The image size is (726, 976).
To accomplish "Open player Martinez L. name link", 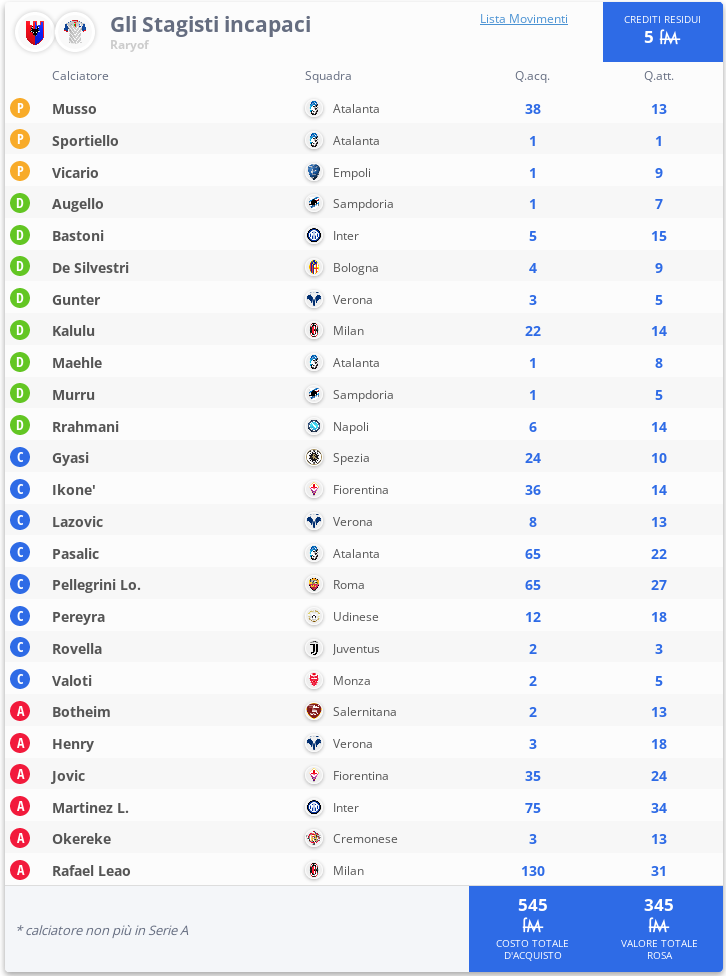I will [90, 808].
